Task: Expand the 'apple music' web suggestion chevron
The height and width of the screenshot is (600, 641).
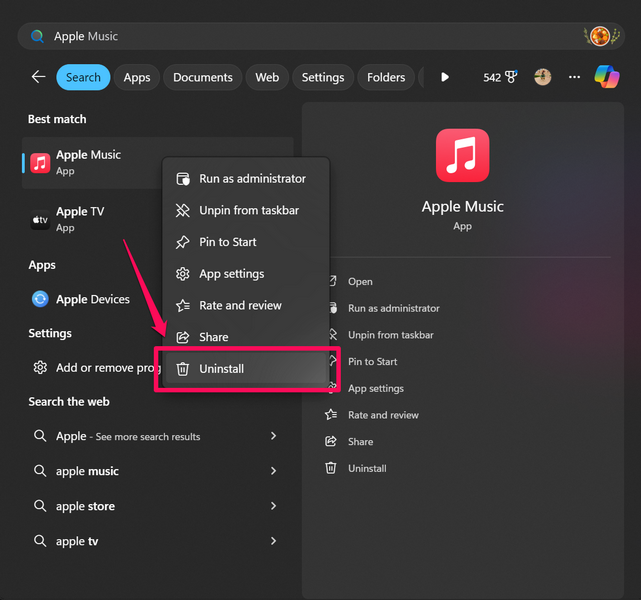Action: pos(274,471)
